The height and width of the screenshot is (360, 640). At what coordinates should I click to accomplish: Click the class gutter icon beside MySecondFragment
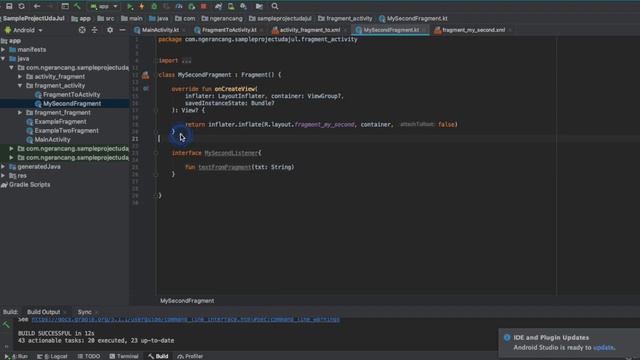(145, 75)
